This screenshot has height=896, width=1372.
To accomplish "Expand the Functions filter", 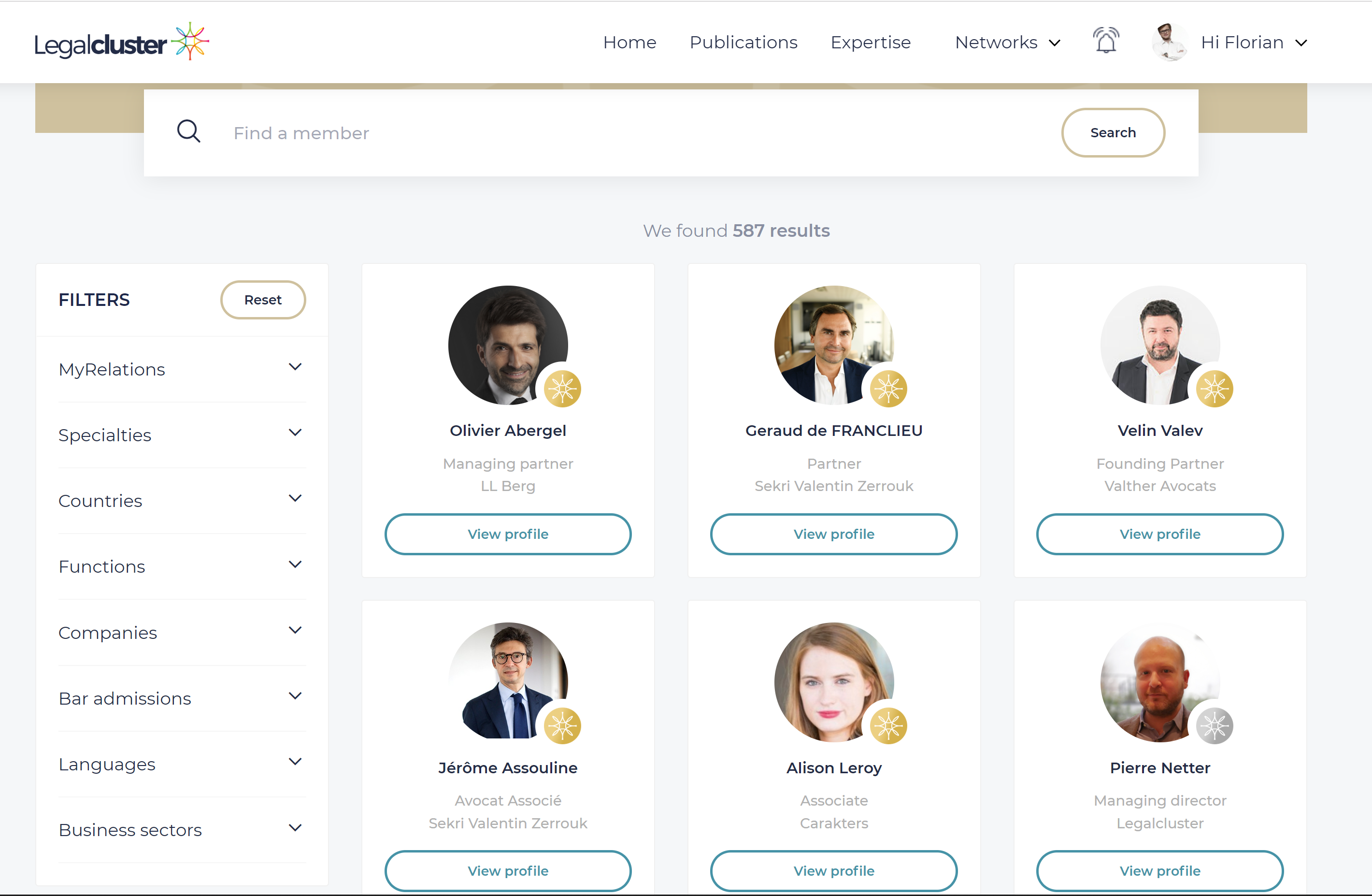I will 182,566.
